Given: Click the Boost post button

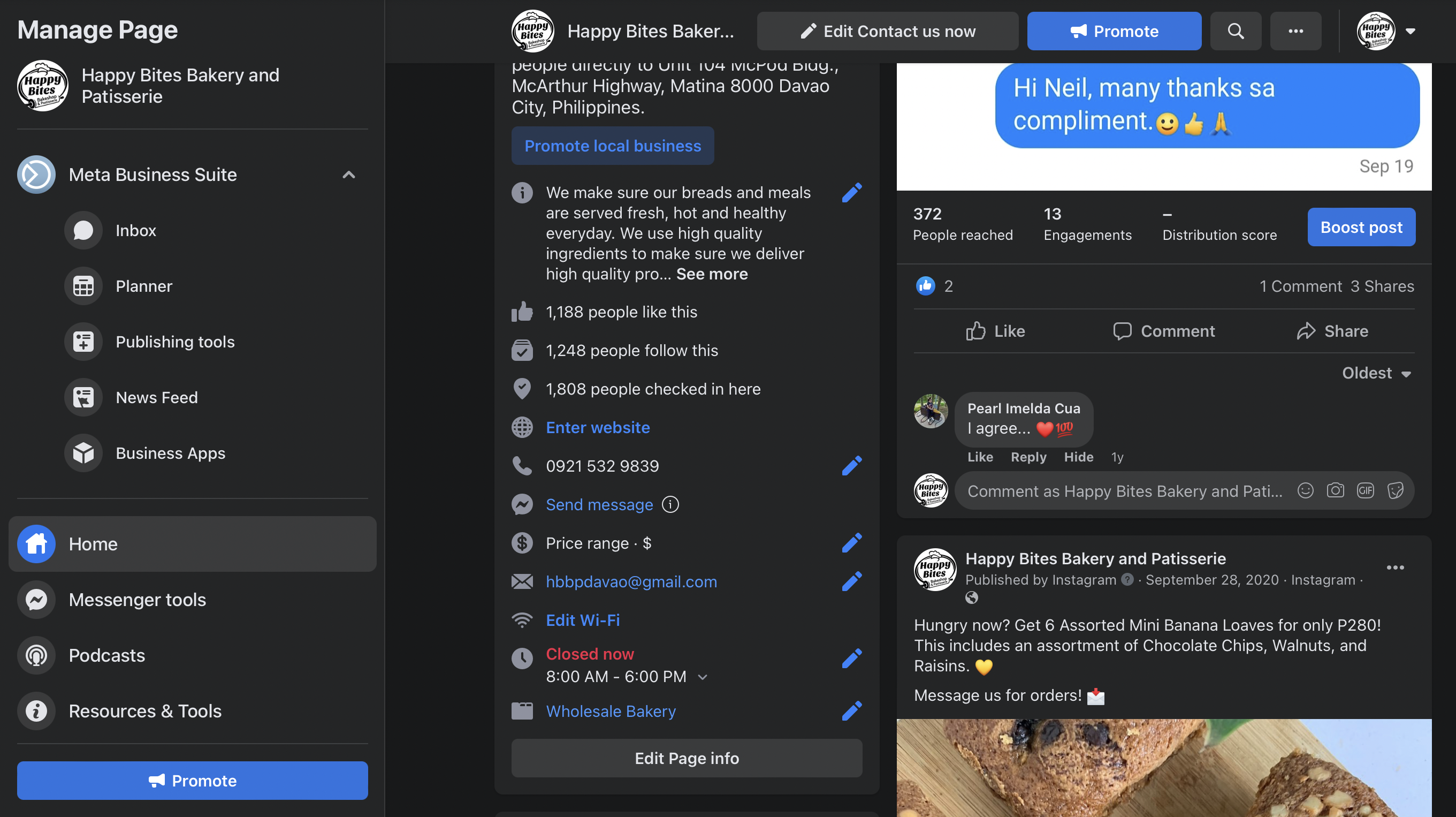Looking at the screenshot, I should (1360, 228).
